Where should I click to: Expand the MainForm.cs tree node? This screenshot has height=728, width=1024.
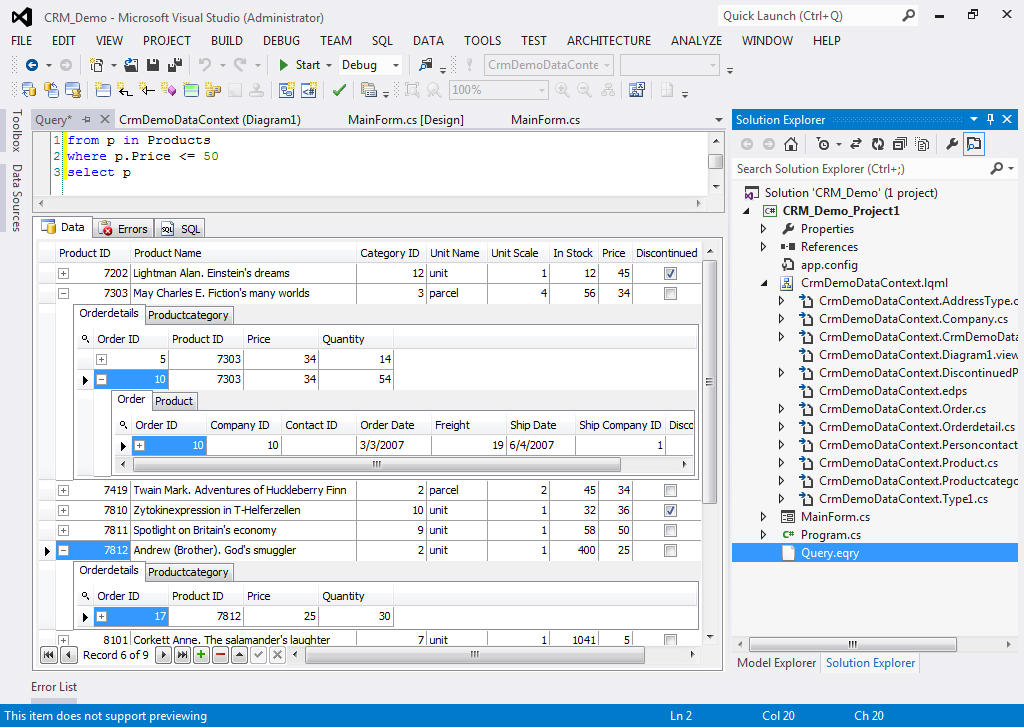[763, 517]
